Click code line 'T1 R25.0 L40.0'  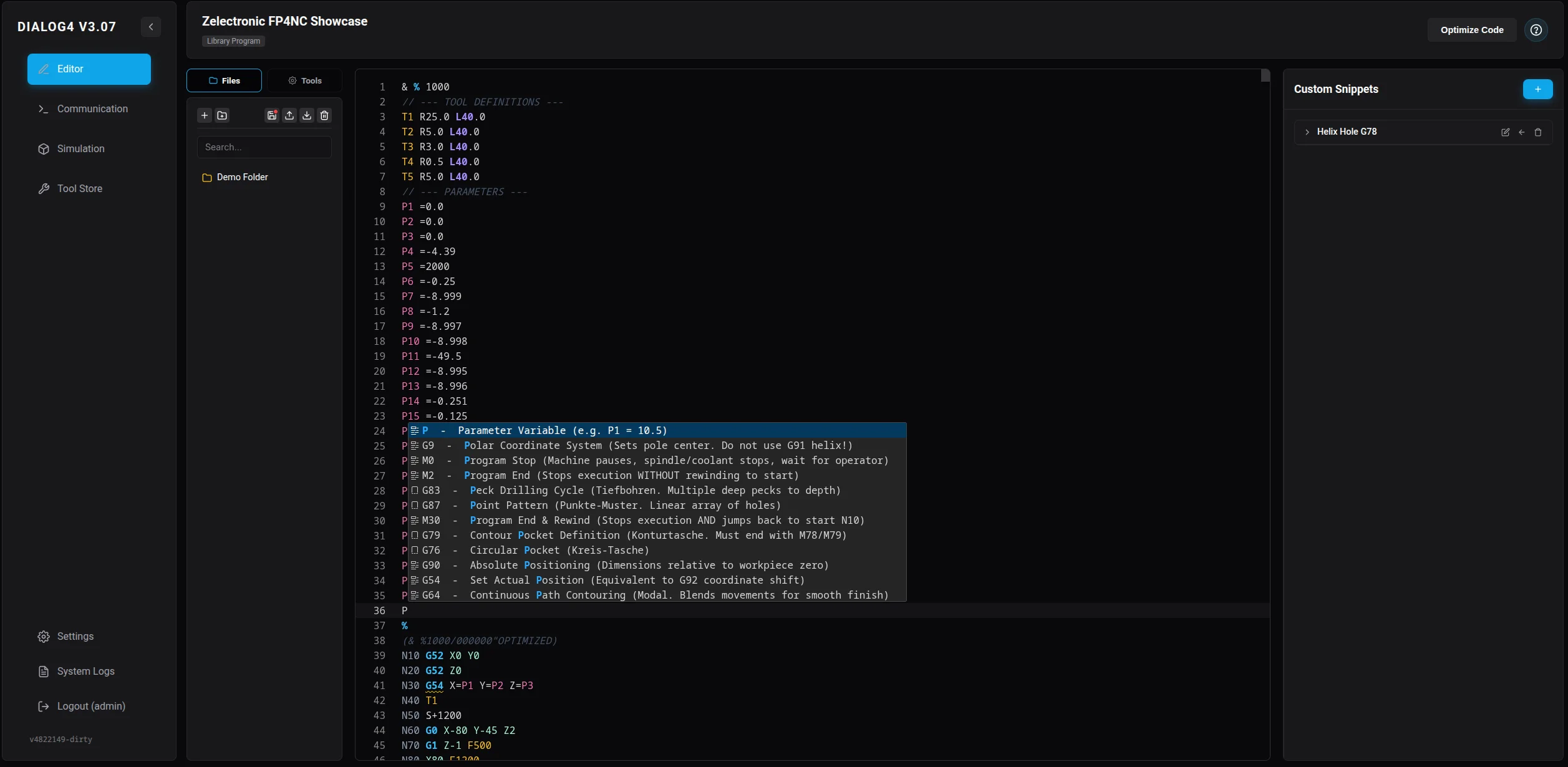click(x=443, y=117)
